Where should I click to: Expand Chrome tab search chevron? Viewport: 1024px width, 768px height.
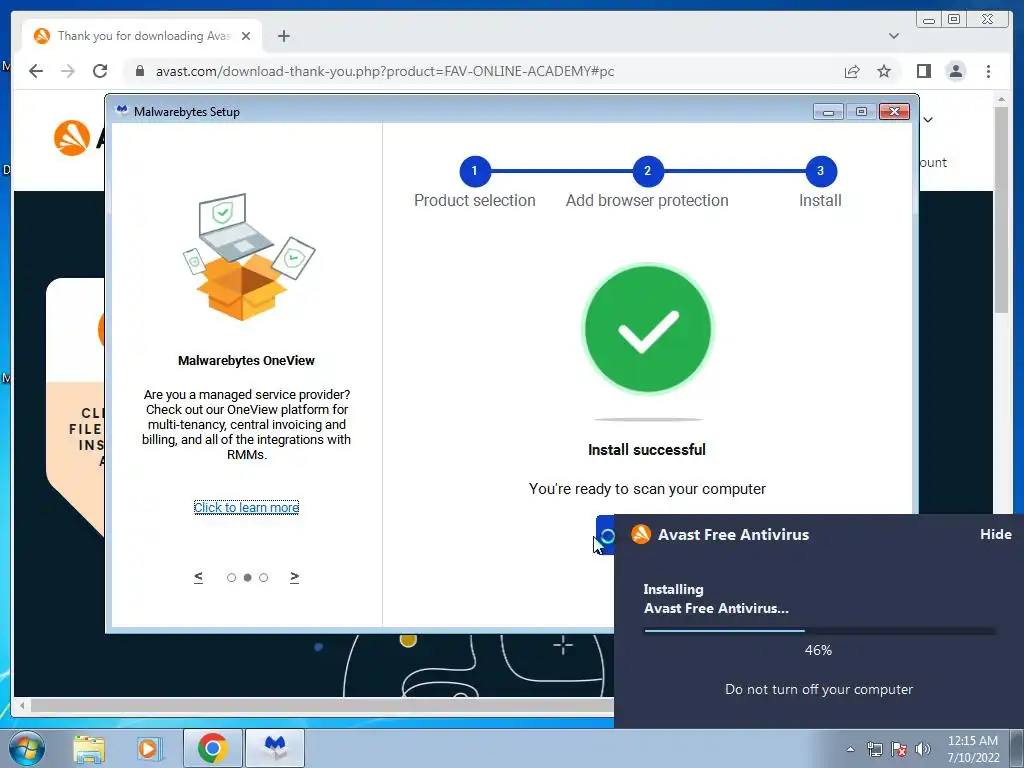tap(893, 36)
